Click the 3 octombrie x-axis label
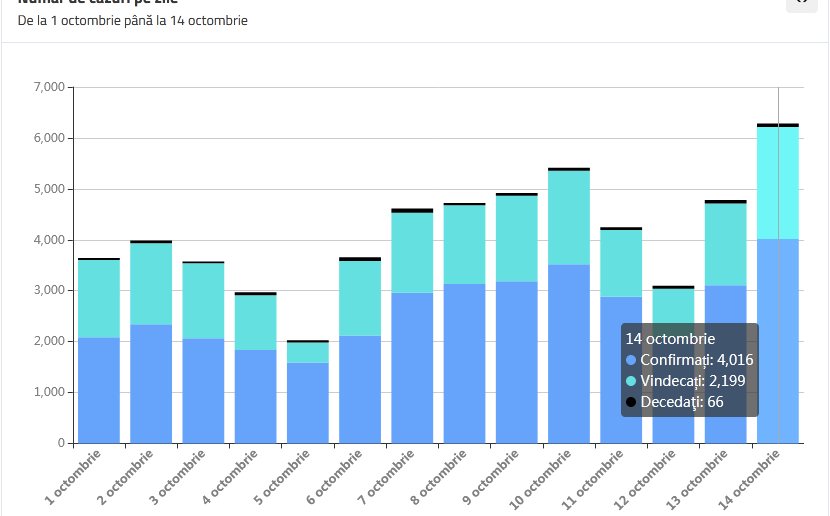 177,476
